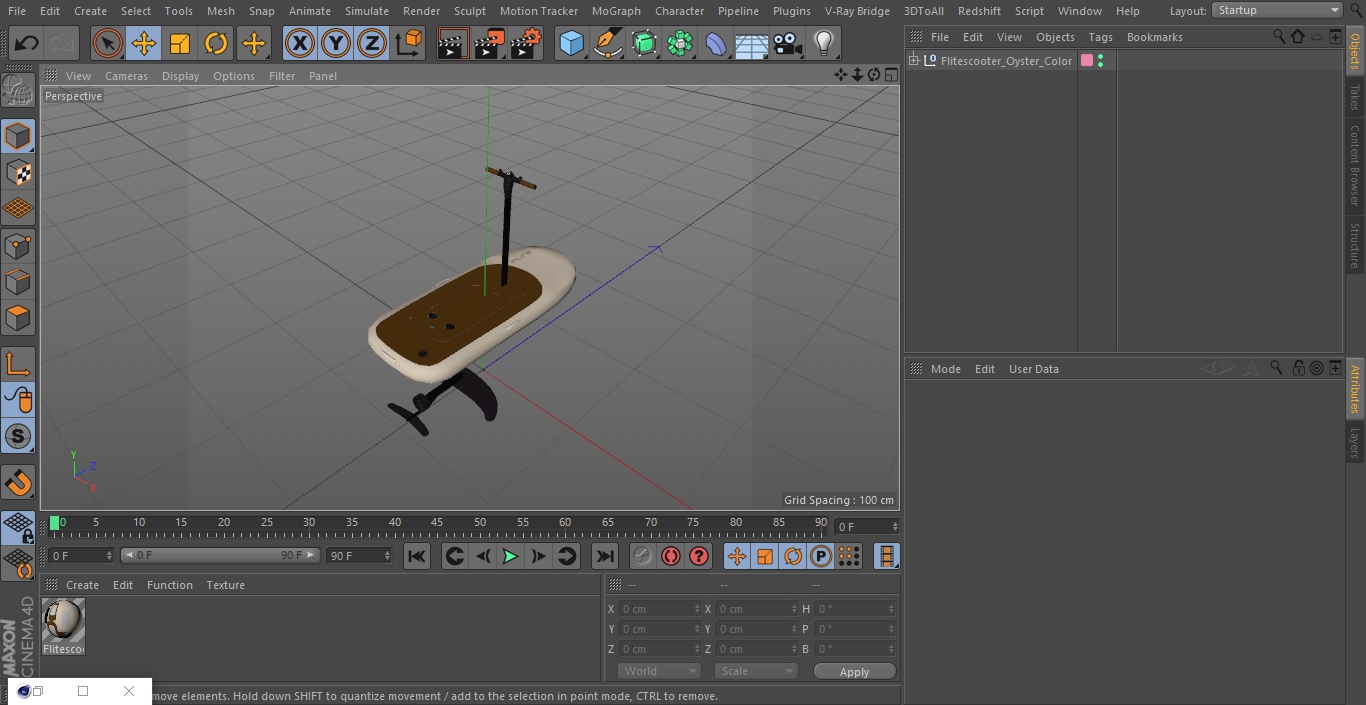
Task: Click the Make Editable icon
Action: (x=18, y=91)
